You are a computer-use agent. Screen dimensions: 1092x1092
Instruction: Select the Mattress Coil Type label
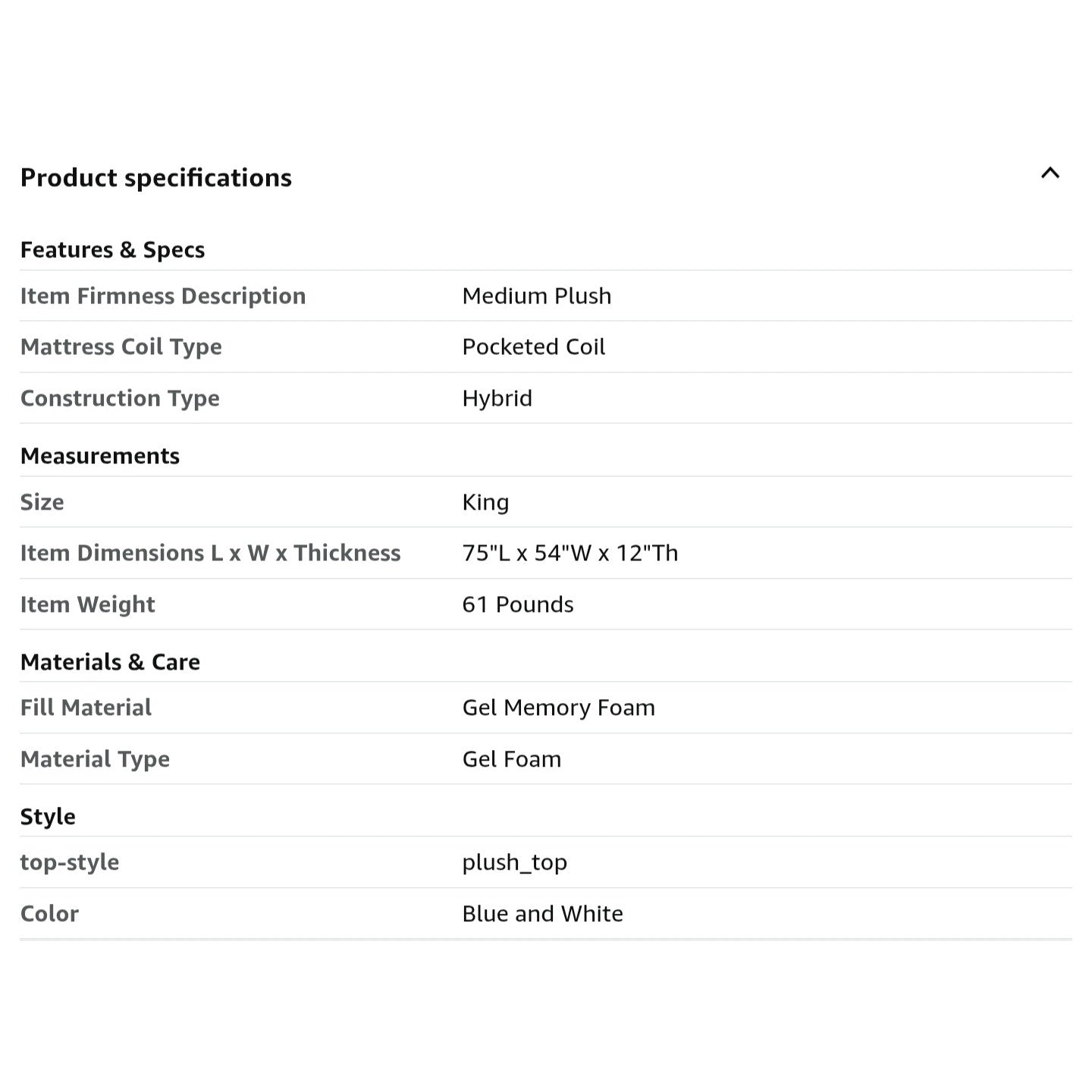point(121,347)
